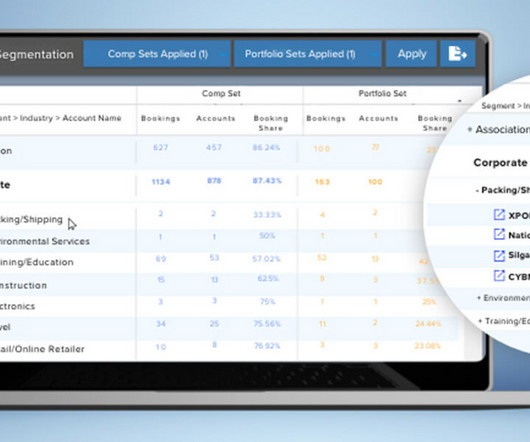
Task: Click the Comp Set Booking Share column header
Action: tap(271, 123)
